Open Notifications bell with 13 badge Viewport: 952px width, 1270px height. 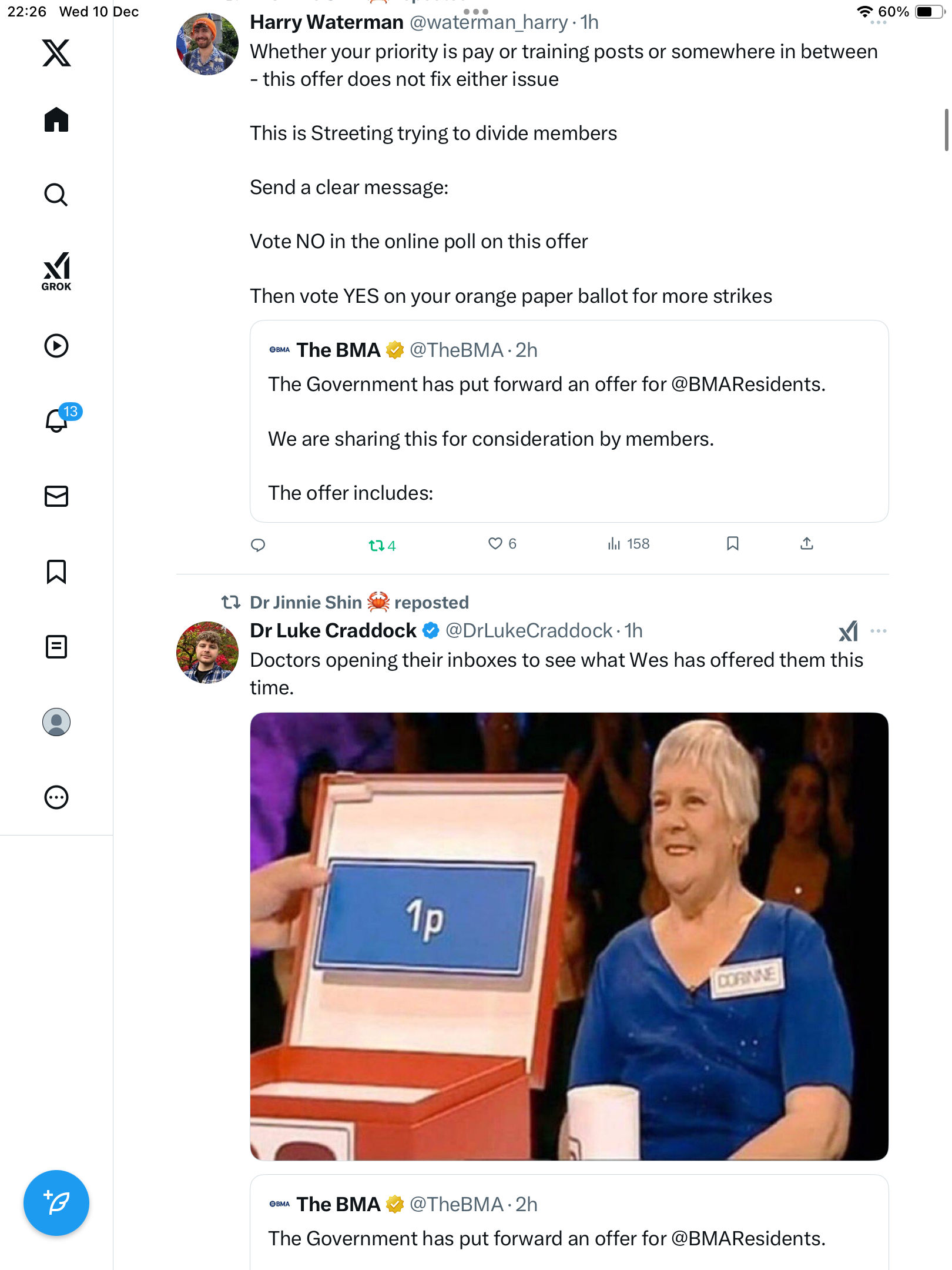pyautogui.click(x=57, y=420)
